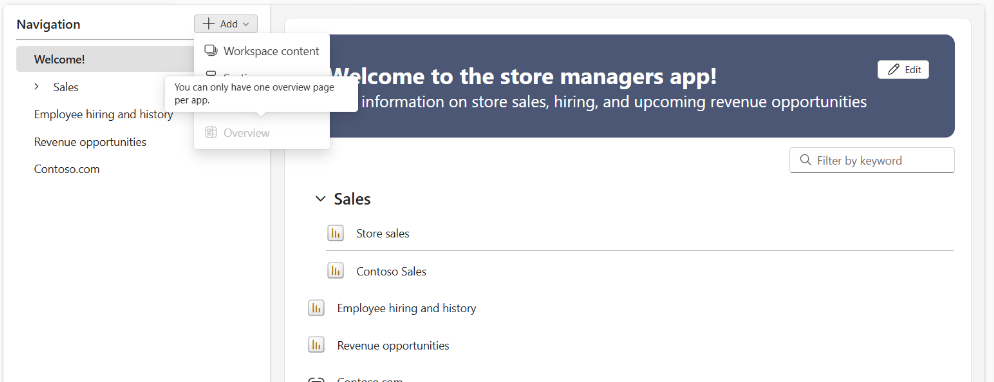
Task: Open the Add dropdown in Navigation
Action: click(226, 24)
